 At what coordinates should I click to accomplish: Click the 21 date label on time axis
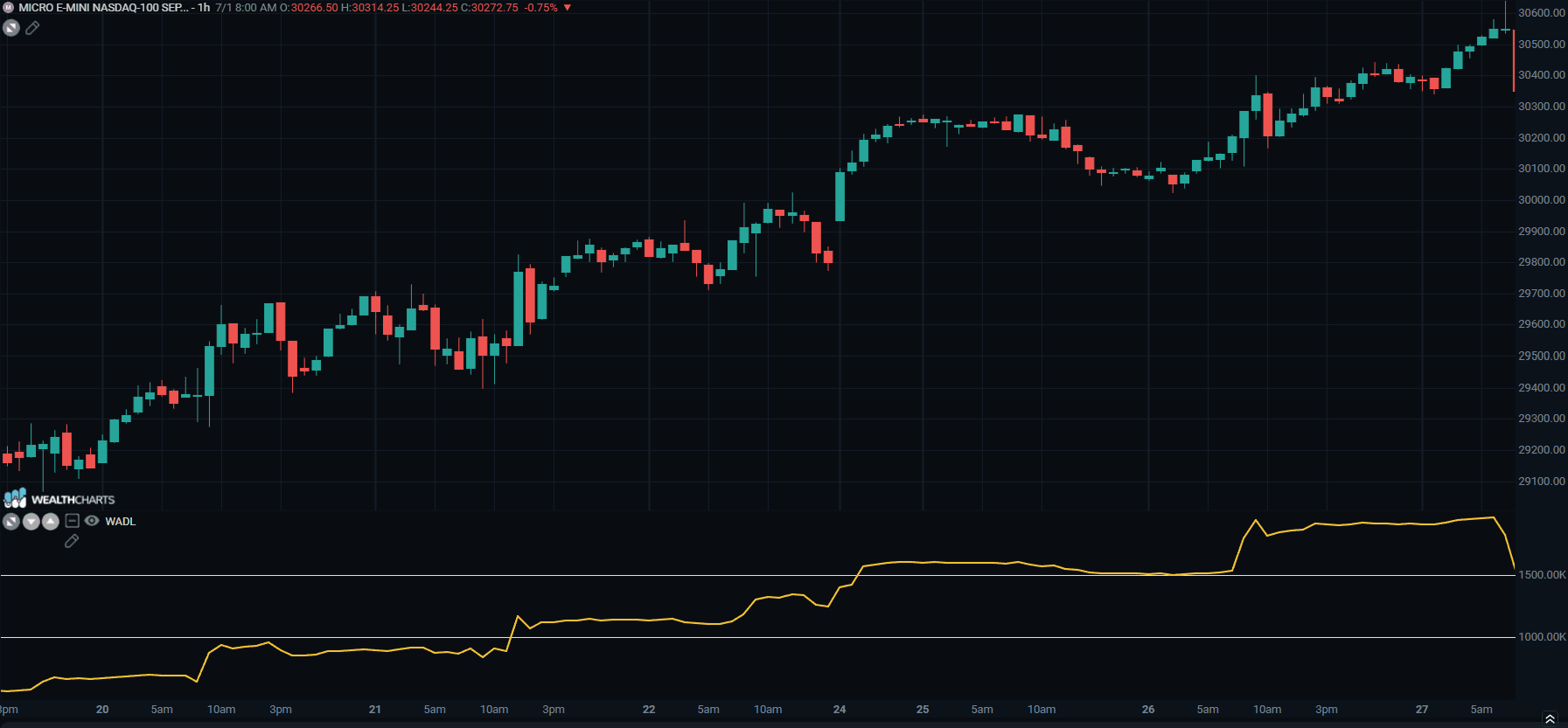coord(375,710)
